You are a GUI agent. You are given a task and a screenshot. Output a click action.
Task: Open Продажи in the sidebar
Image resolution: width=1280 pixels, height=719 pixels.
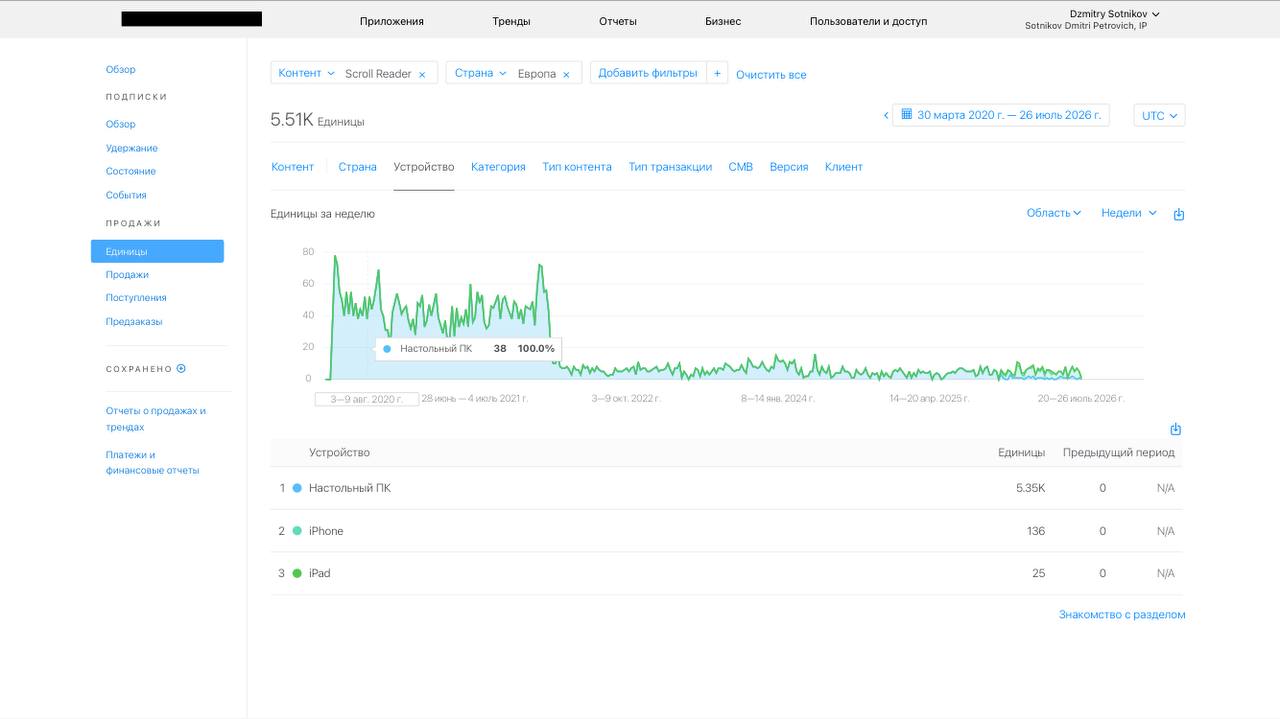tap(127, 274)
